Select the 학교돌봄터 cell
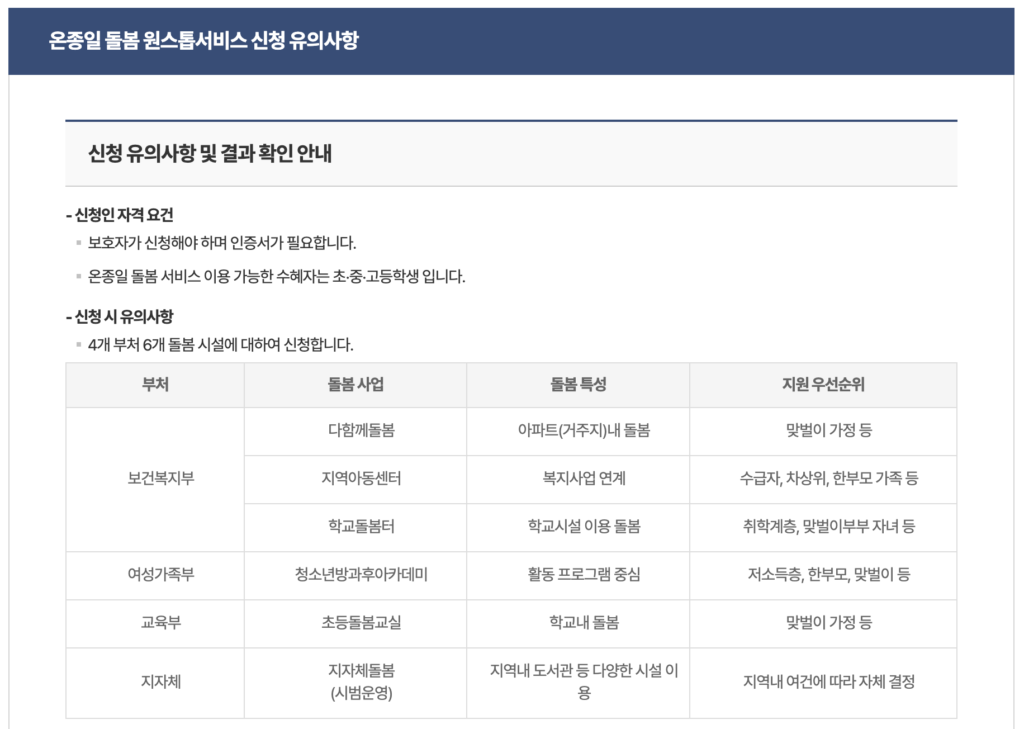1024x729 pixels. [x=355, y=527]
